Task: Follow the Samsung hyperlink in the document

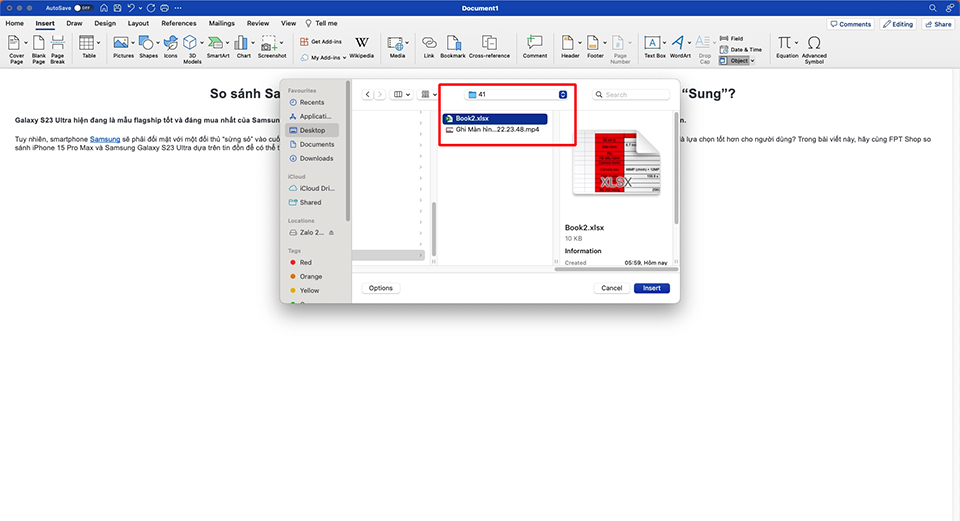Action: (x=105, y=139)
